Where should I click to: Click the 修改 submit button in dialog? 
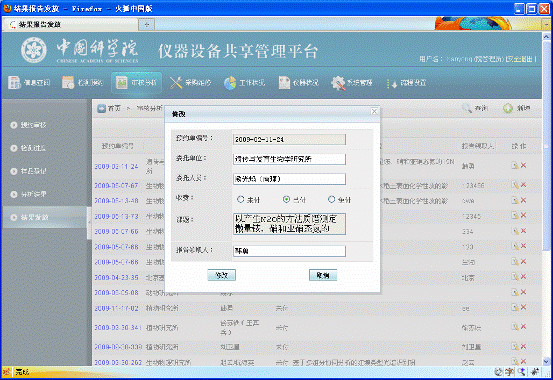[x=221, y=275]
